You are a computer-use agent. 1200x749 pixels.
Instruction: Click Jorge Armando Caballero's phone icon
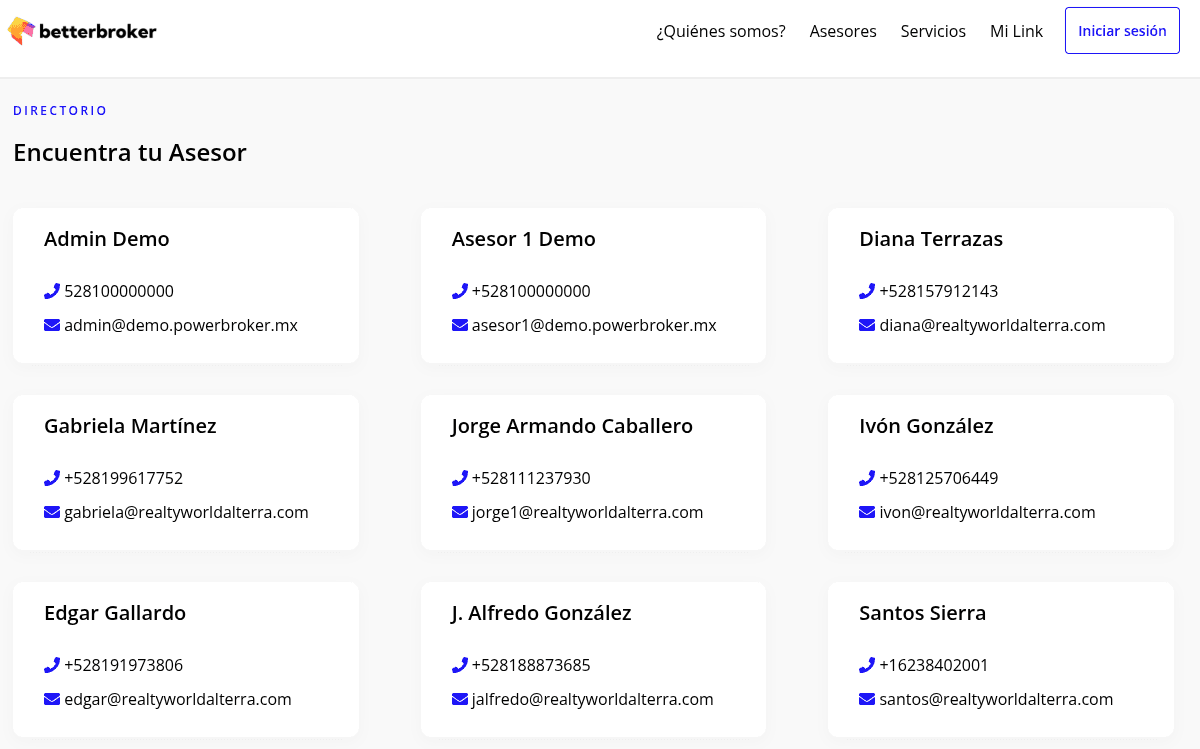(x=460, y=478)
